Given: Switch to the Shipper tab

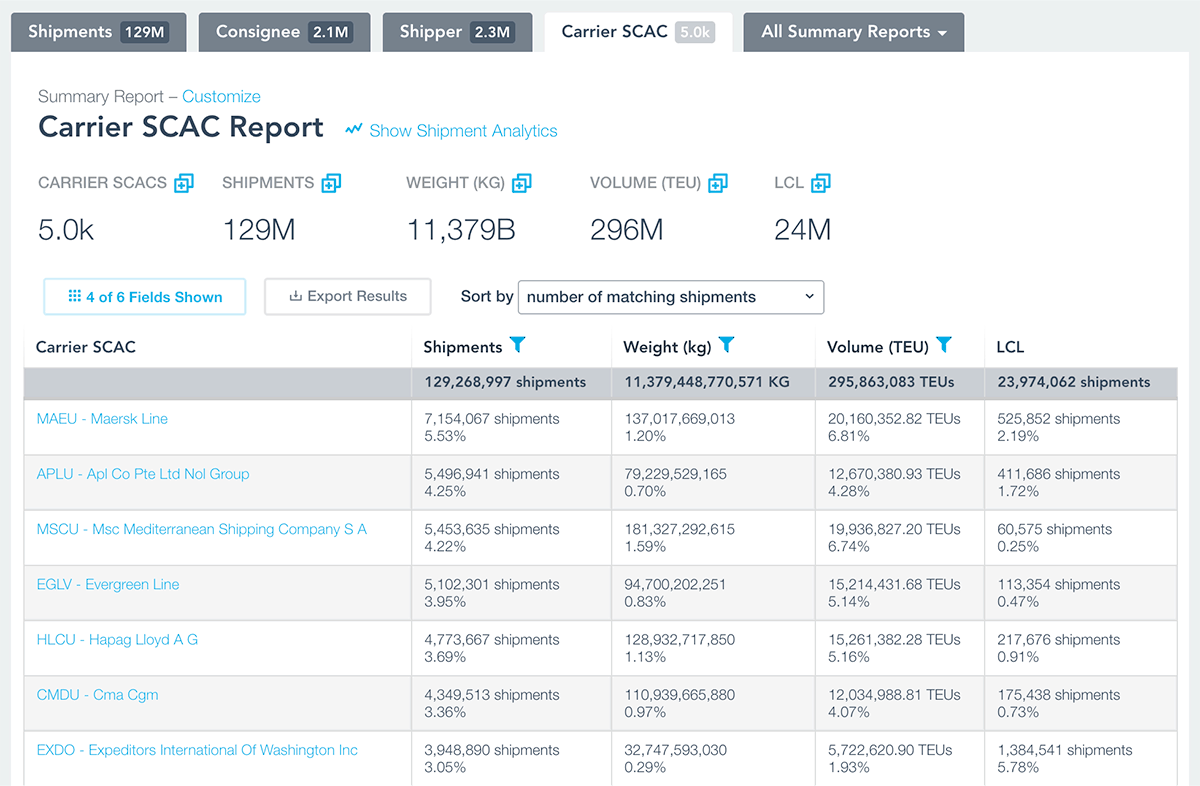Looking at the screenshot, I should coord(457,31).
